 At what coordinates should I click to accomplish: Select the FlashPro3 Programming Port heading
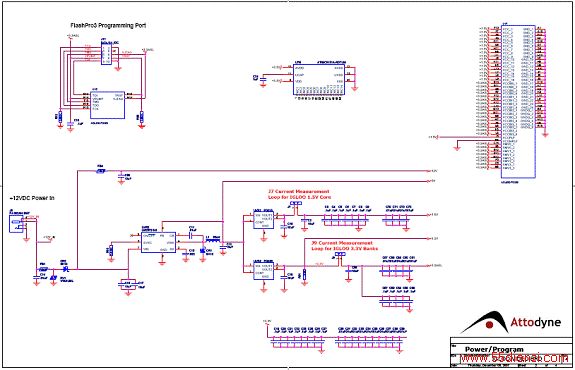108,26
